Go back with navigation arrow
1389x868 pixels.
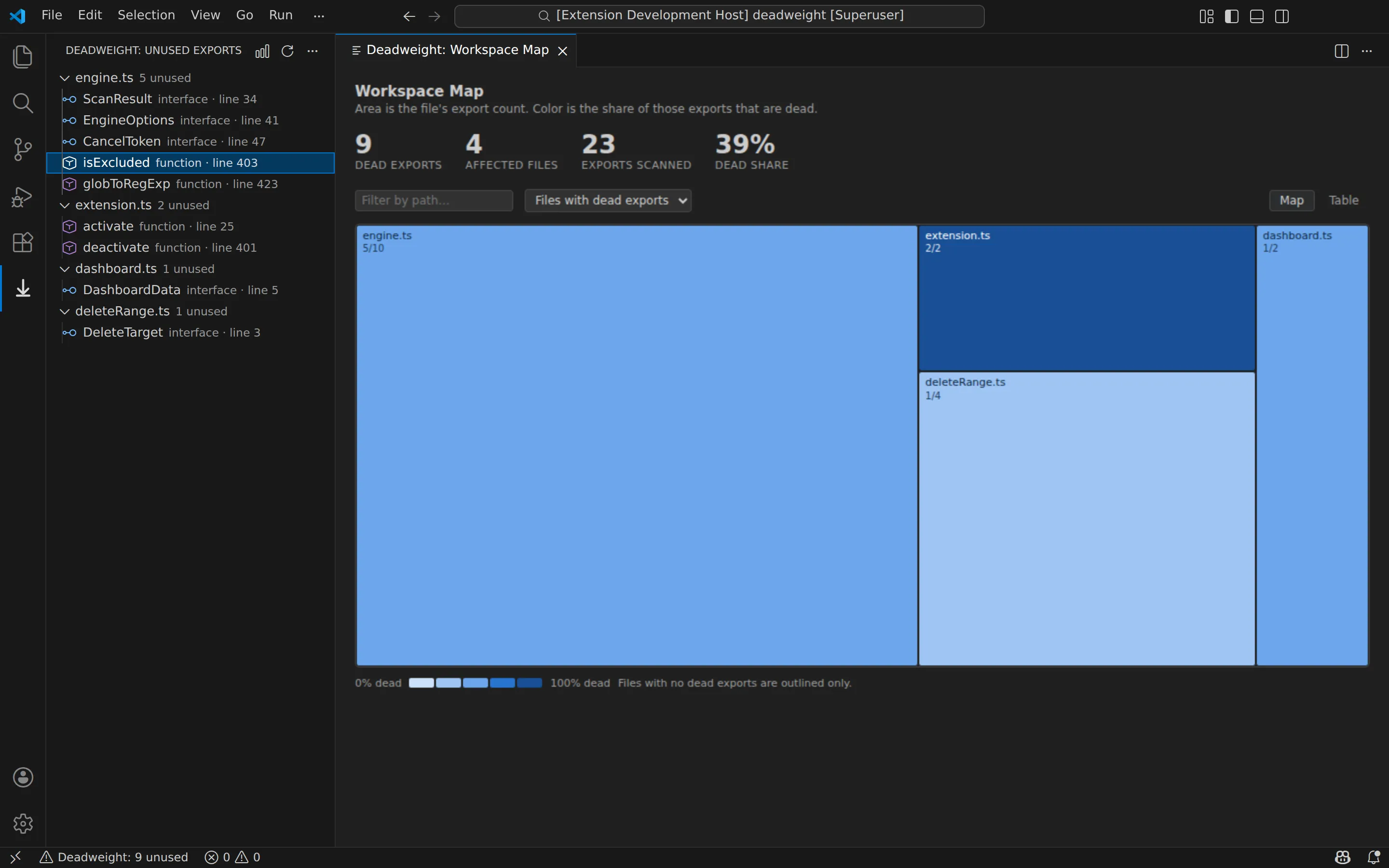[x=409, y=16]
